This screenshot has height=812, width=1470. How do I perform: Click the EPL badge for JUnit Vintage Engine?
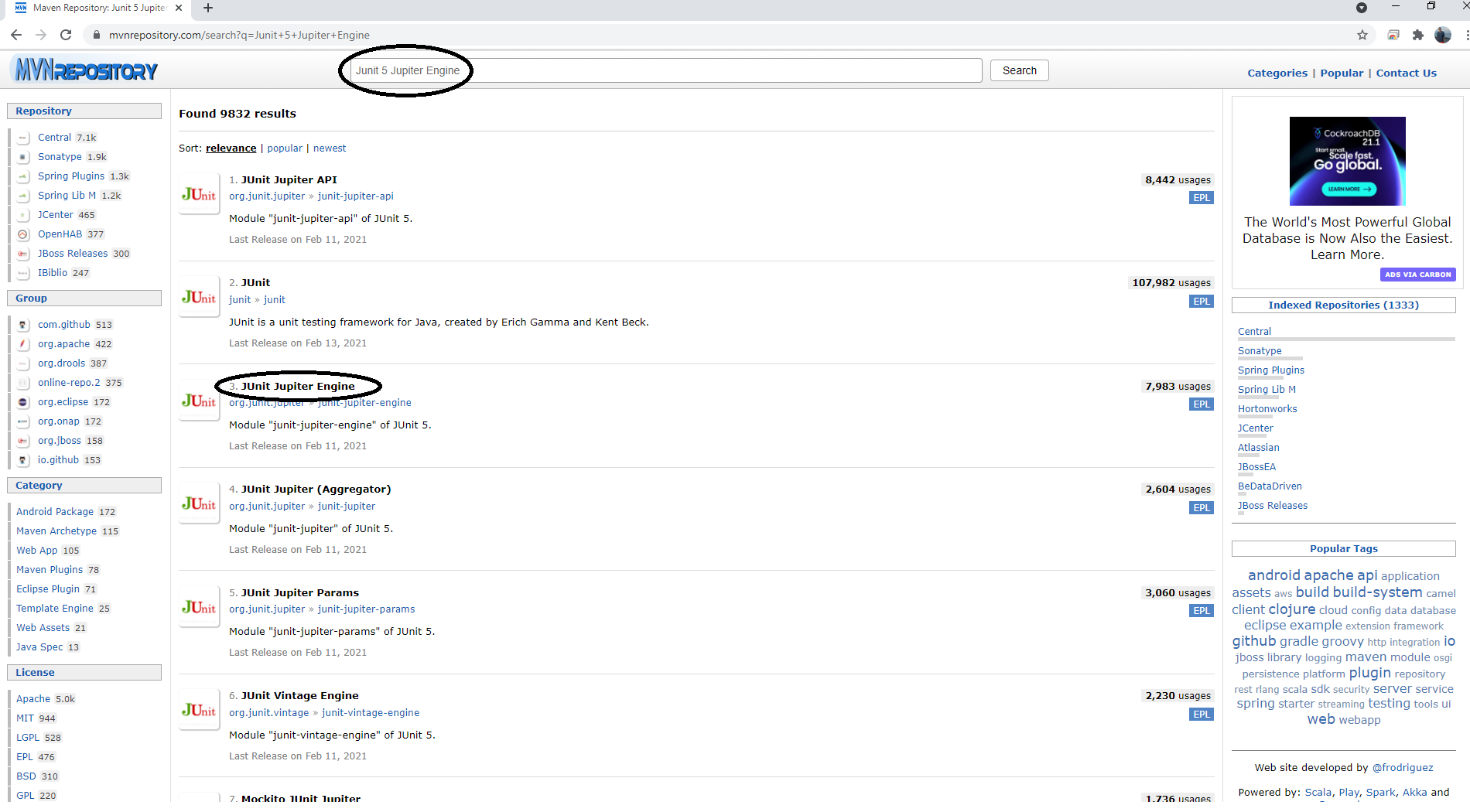(1201, 715)
